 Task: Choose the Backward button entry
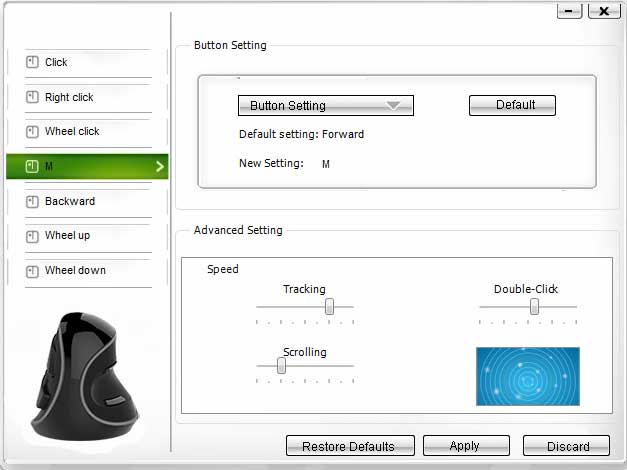[x=88, y=202]
